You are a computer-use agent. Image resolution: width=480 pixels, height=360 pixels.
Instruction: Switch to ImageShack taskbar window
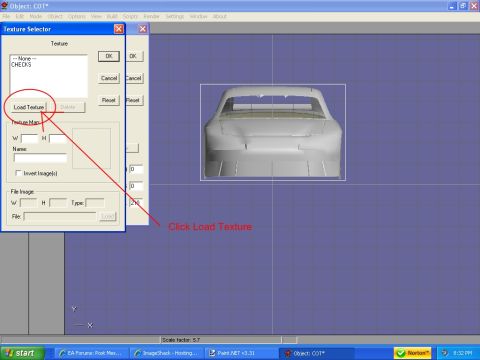[167, 353]
